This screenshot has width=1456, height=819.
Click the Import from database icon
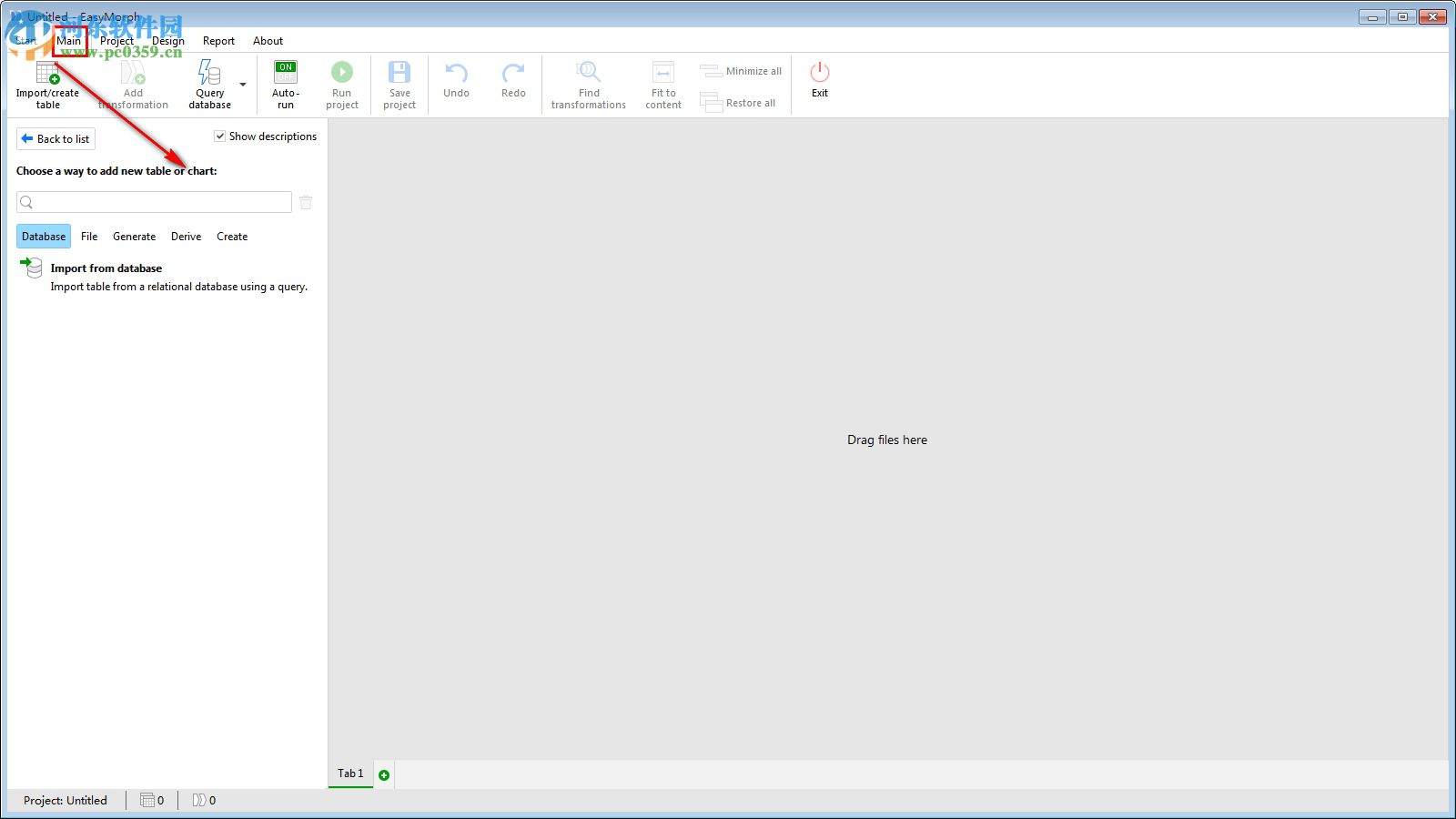tap(32, 268)
